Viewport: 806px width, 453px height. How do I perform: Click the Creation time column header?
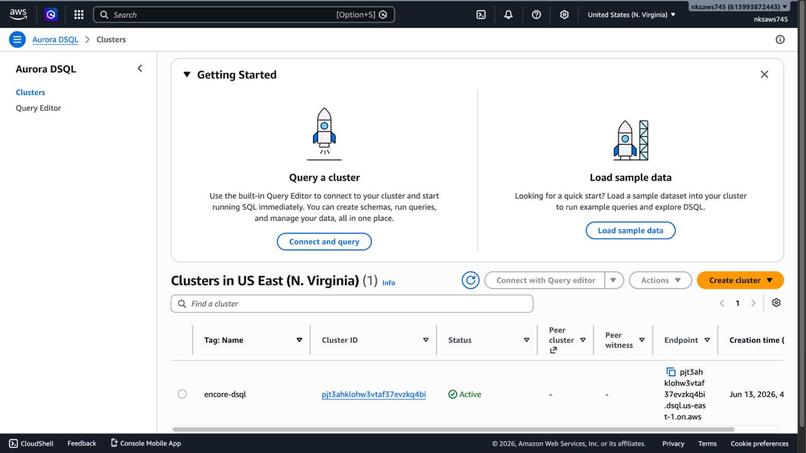[x=756, y=340]
